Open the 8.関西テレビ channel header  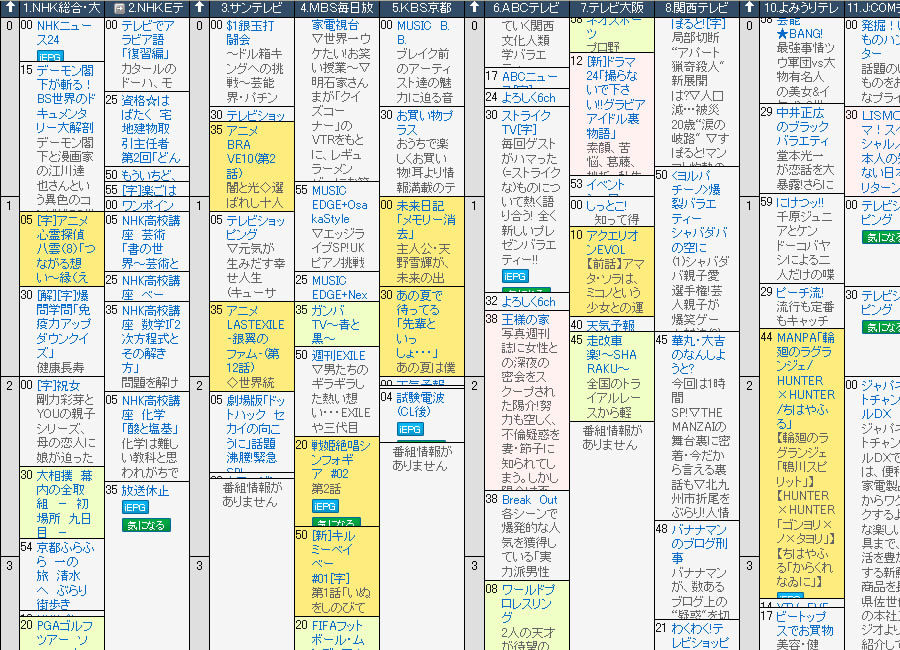pyautogui.click(x=697, y=8)
